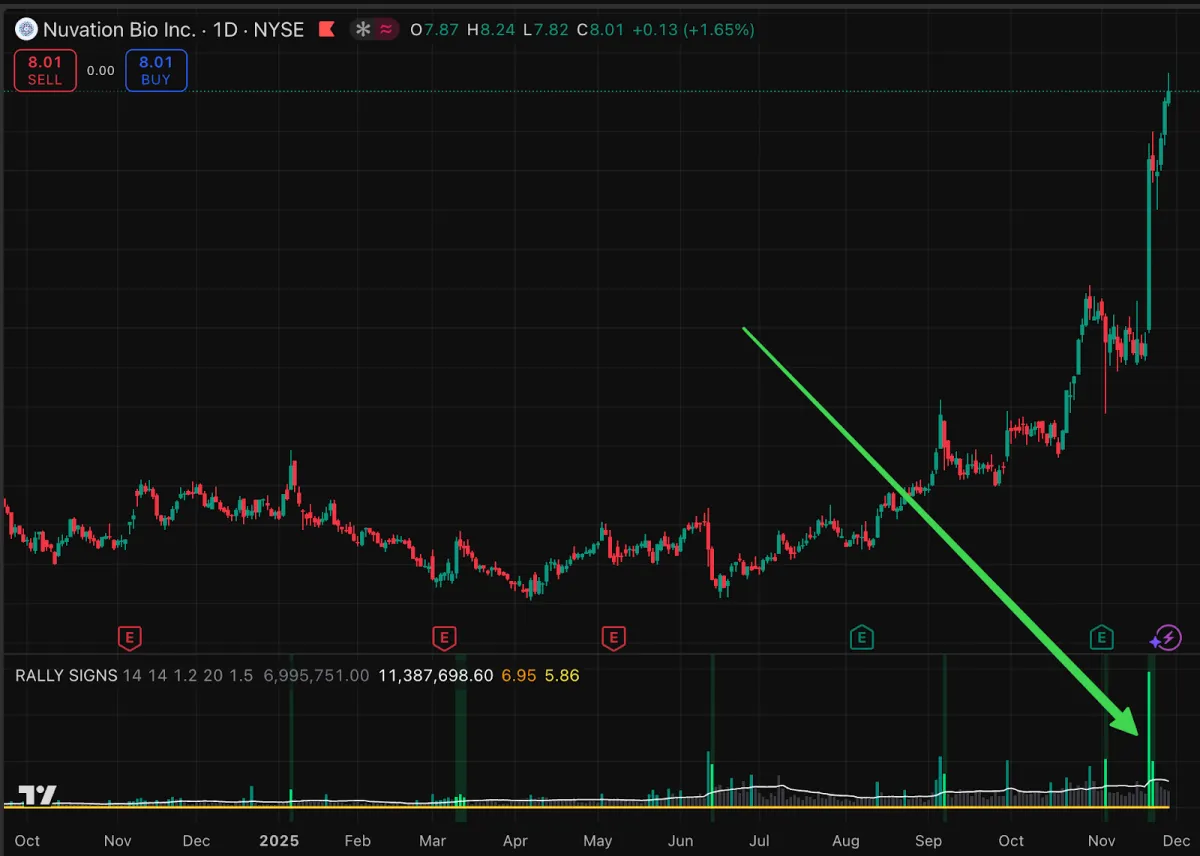
Task: Click the low price value L7.82
Action: [546, 29]
